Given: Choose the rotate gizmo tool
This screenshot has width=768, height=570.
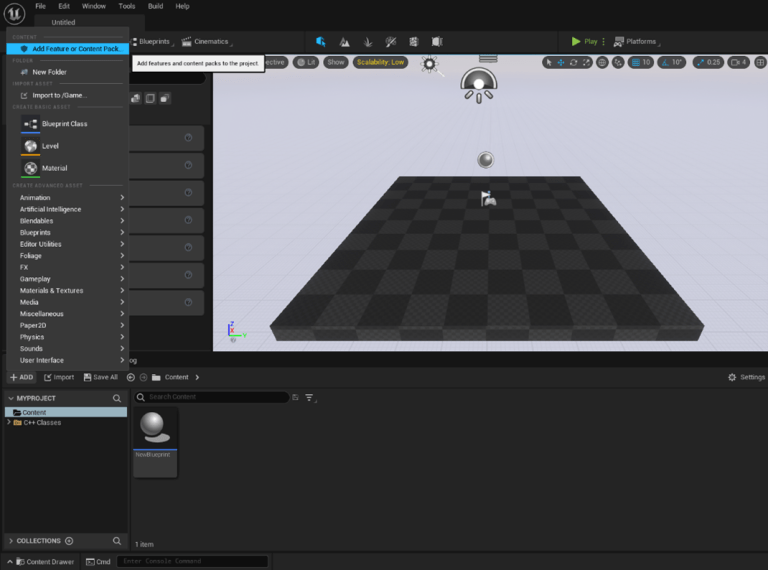Looking at the screenshot, I should click(x=574, y=62).
